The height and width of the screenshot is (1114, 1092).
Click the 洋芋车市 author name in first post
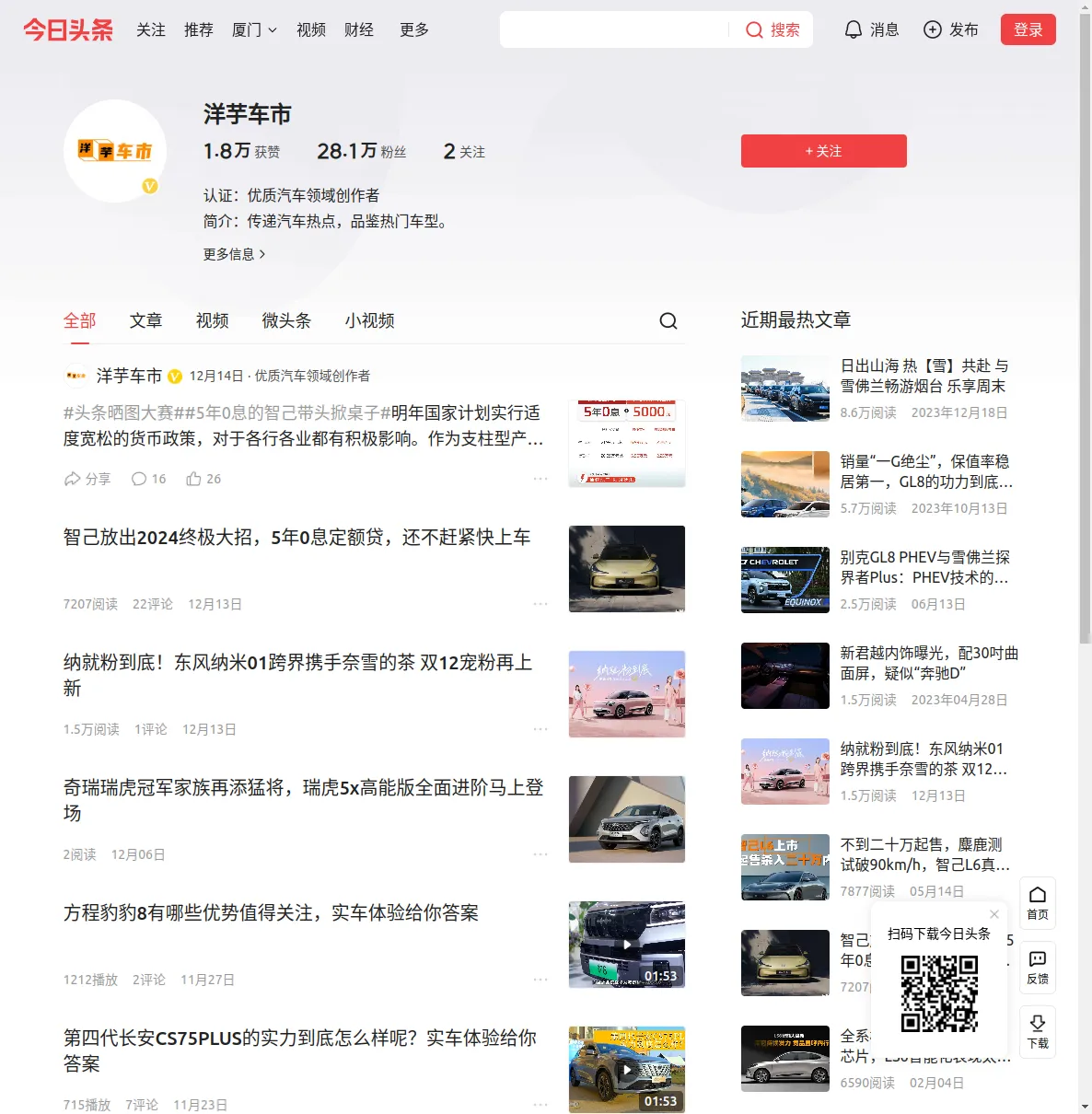(129, 376)
